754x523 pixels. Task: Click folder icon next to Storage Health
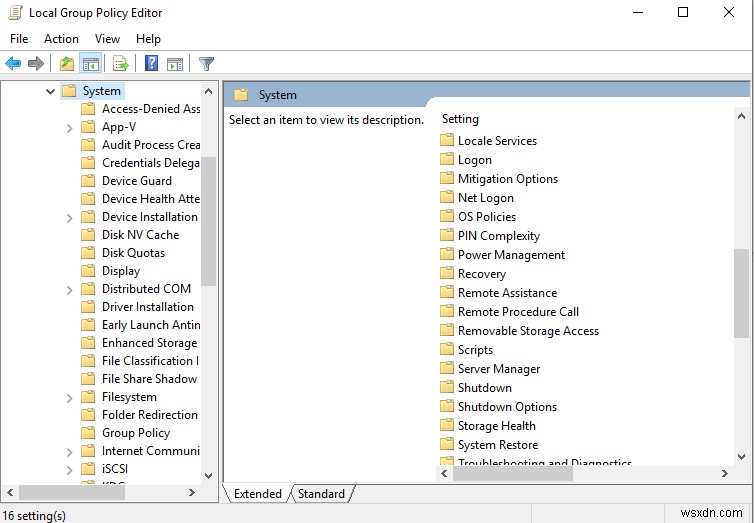(x=447, y=425)
